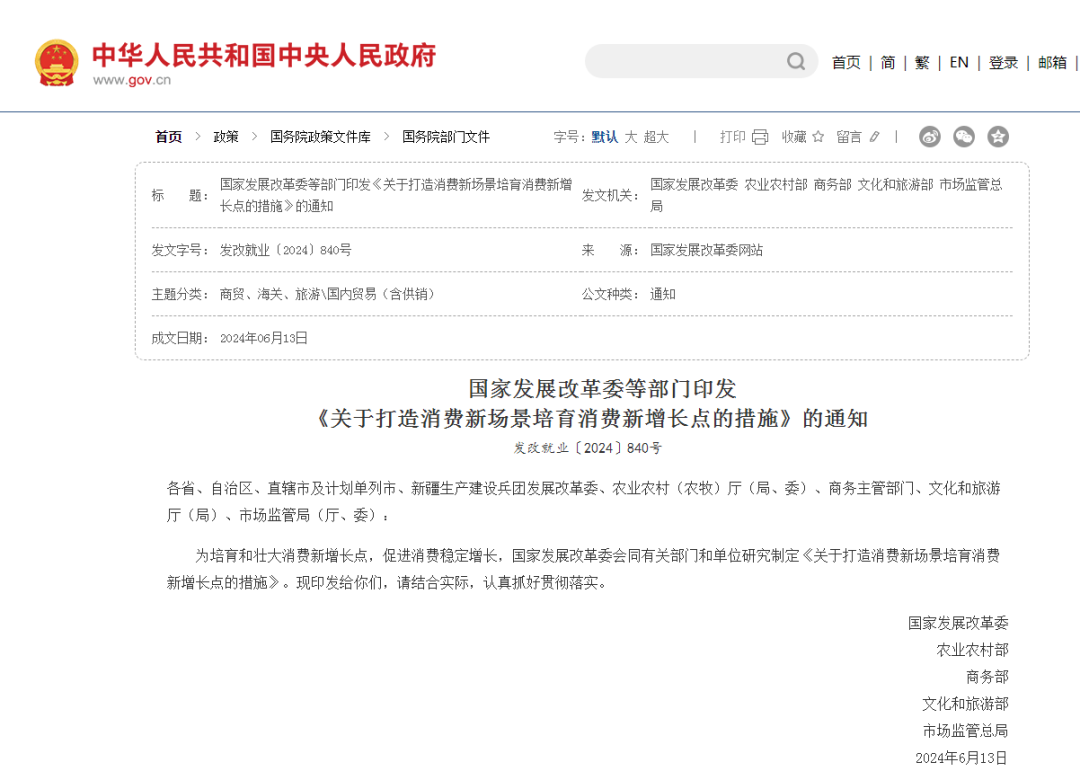Click the 字号 label

point(570,136)
